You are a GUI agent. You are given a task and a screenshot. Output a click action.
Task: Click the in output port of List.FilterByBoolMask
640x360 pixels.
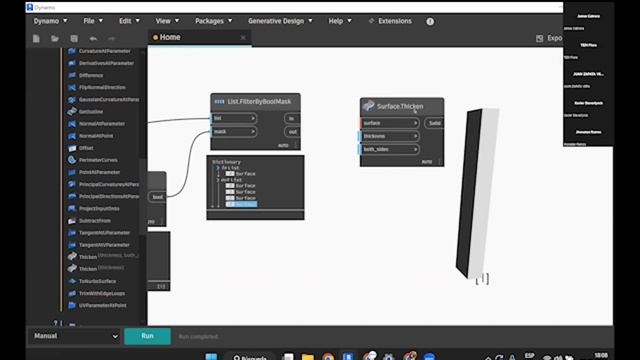tap(292, 118)
